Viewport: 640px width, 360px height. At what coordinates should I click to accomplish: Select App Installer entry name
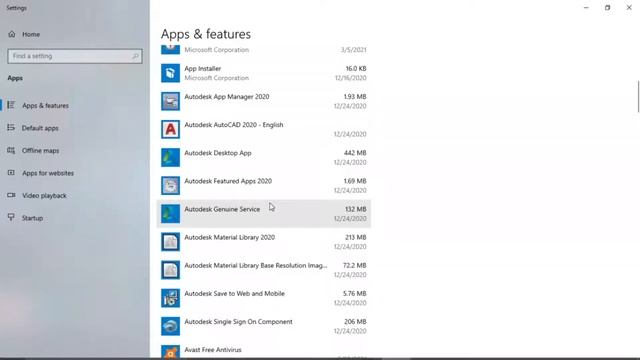(x=202, y=69)
